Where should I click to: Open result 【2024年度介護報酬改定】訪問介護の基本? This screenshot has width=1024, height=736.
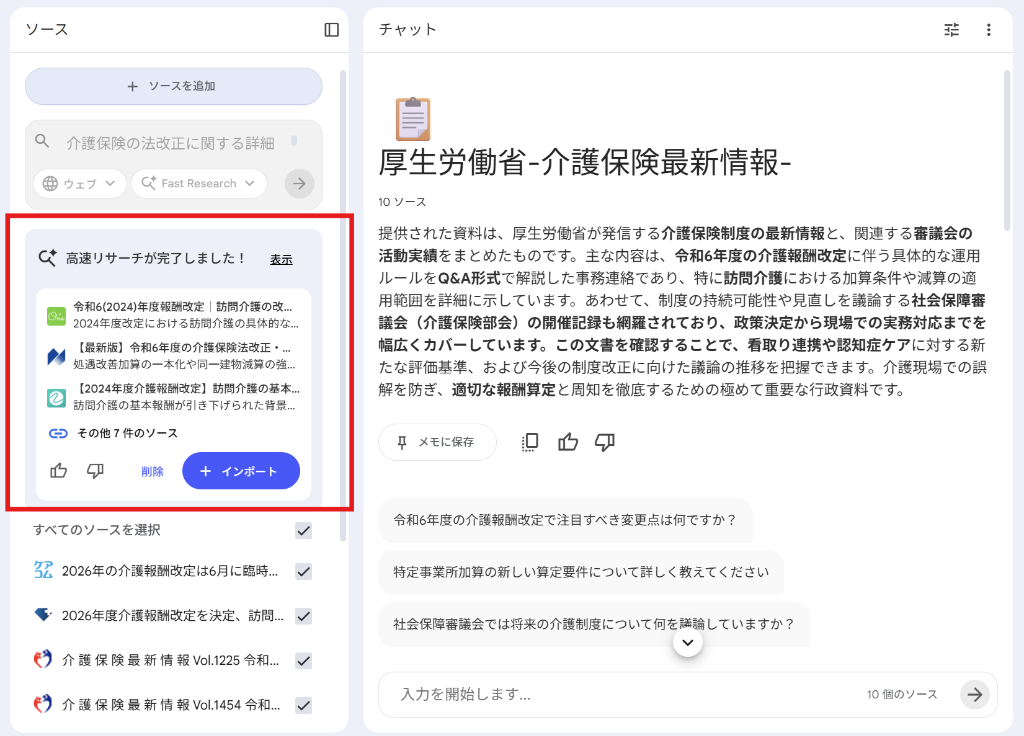tap(186, 389)
